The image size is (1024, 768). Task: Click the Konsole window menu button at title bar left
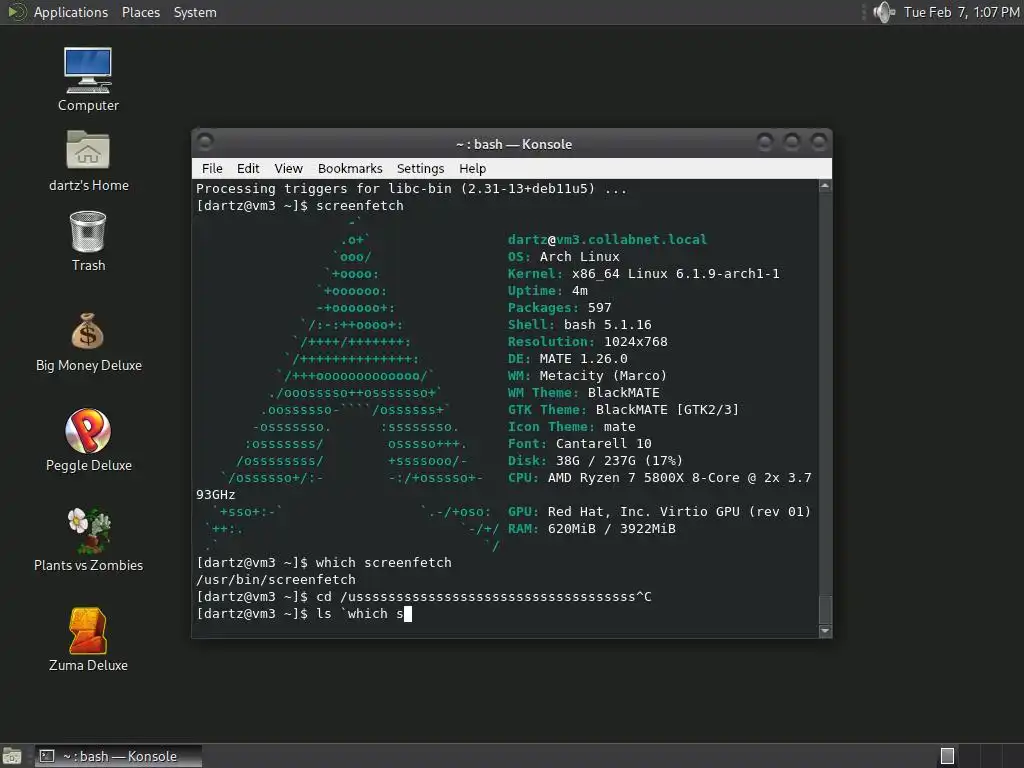[205, 141]
